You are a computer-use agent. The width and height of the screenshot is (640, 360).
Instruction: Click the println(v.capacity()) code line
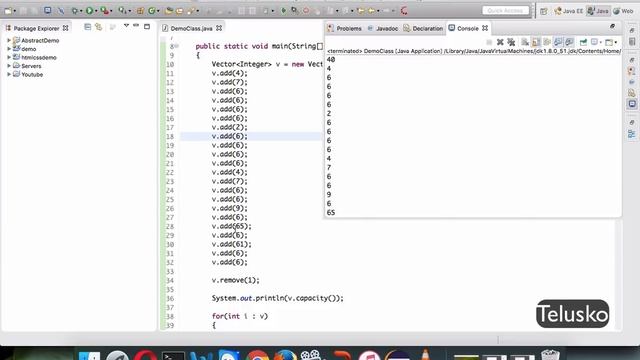278,298
